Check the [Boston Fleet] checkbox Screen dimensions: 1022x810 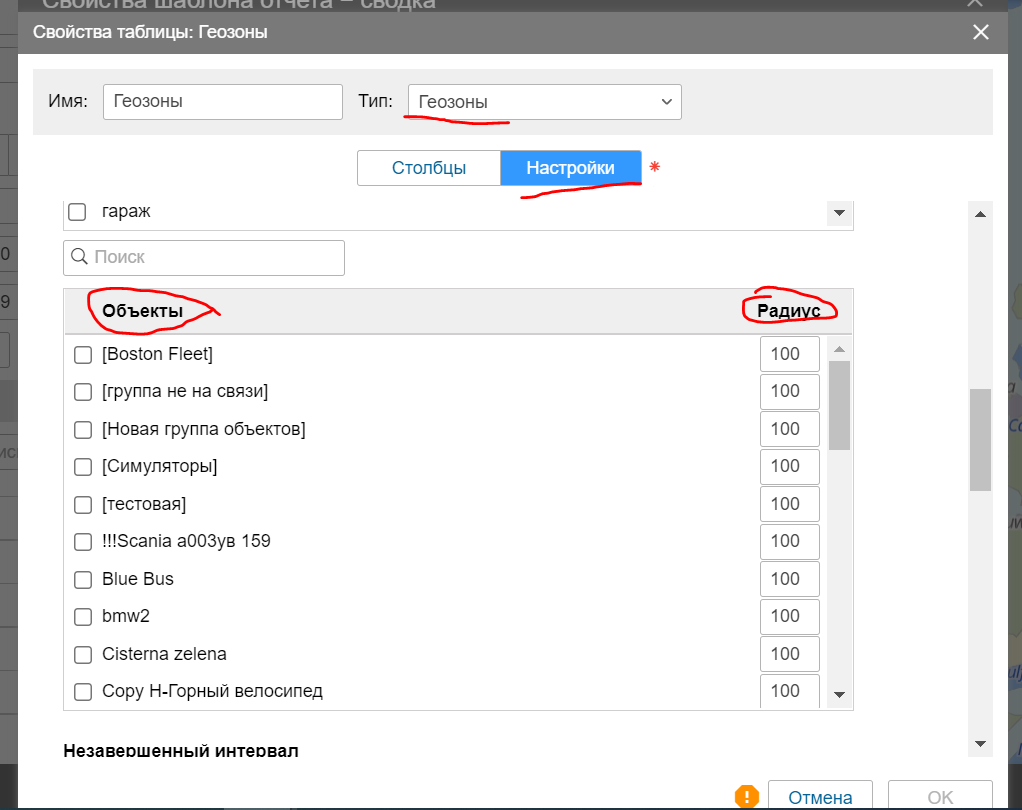[84, 354]
